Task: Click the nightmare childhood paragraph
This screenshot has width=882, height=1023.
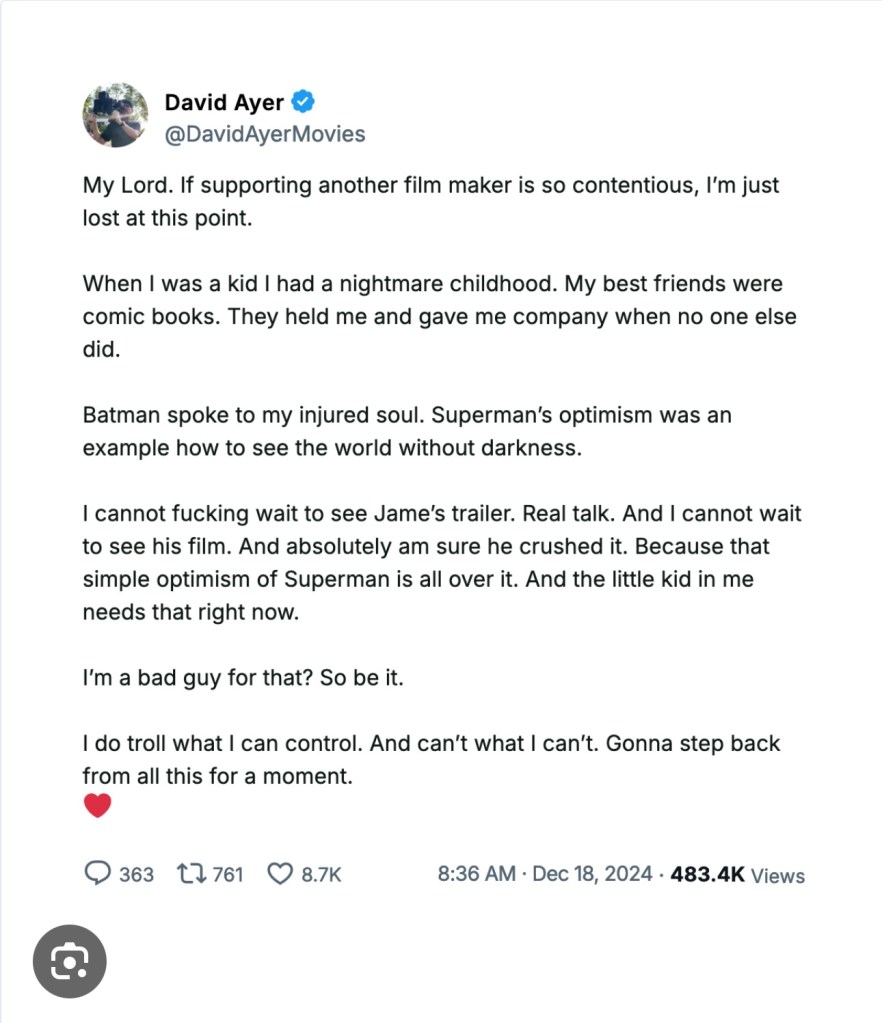Action: coord(438,315)
